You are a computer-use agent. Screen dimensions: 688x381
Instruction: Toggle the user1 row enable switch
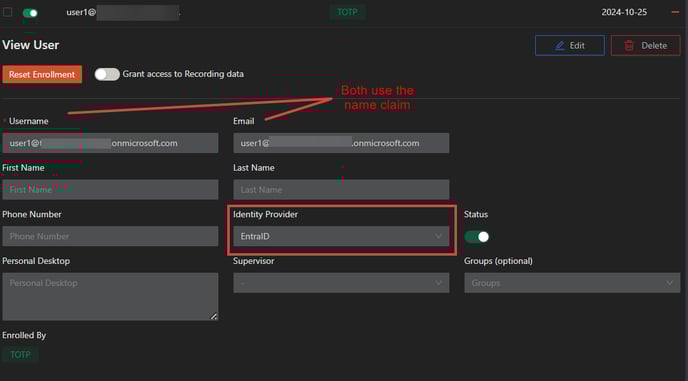click(x=30, y=13)
